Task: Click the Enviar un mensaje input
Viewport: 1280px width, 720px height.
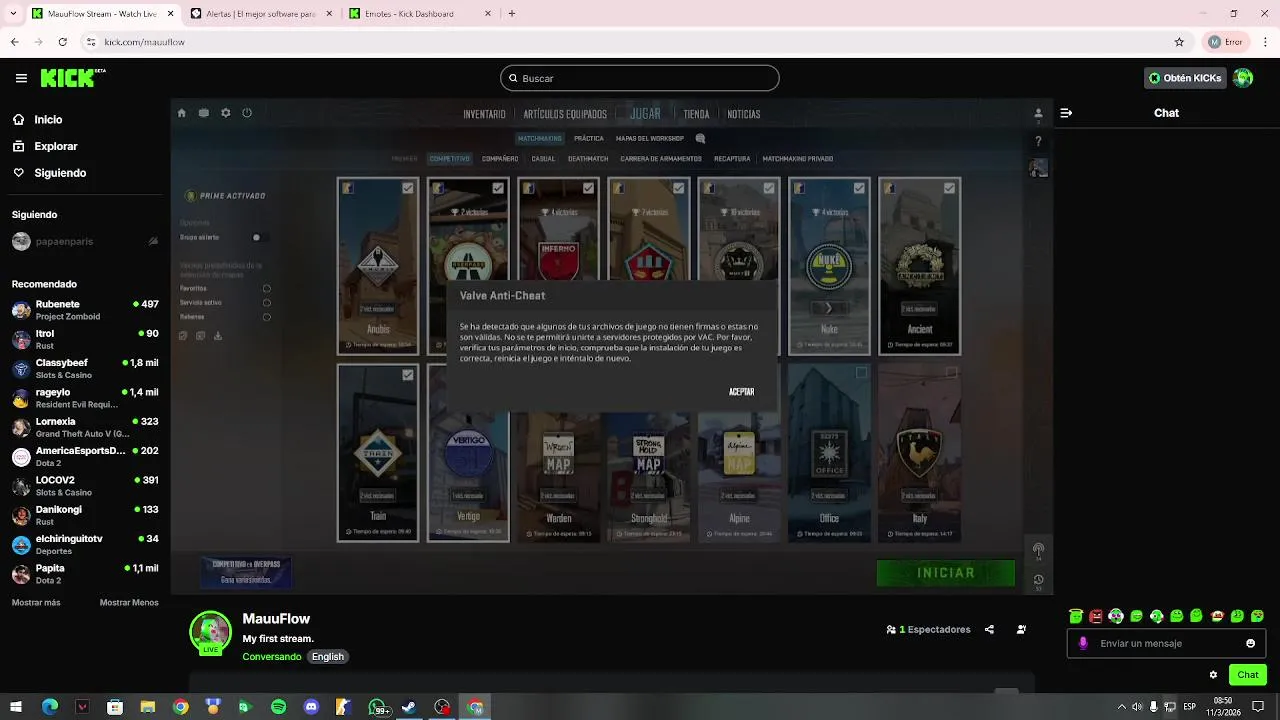Action: click(1166, 643)
